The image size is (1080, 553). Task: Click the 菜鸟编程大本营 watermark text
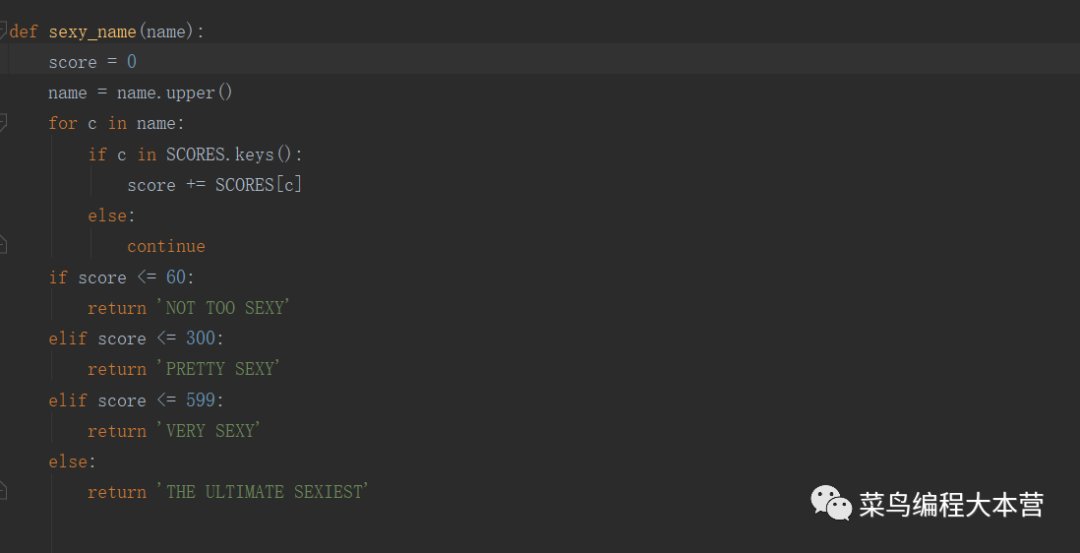point(951,505)
